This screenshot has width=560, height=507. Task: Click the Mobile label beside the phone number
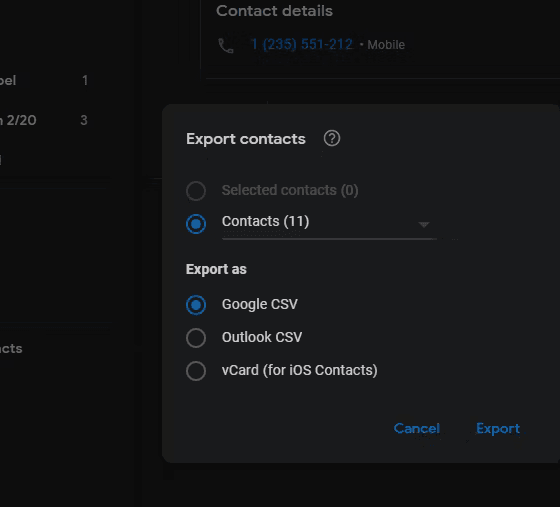pos(386,45)
